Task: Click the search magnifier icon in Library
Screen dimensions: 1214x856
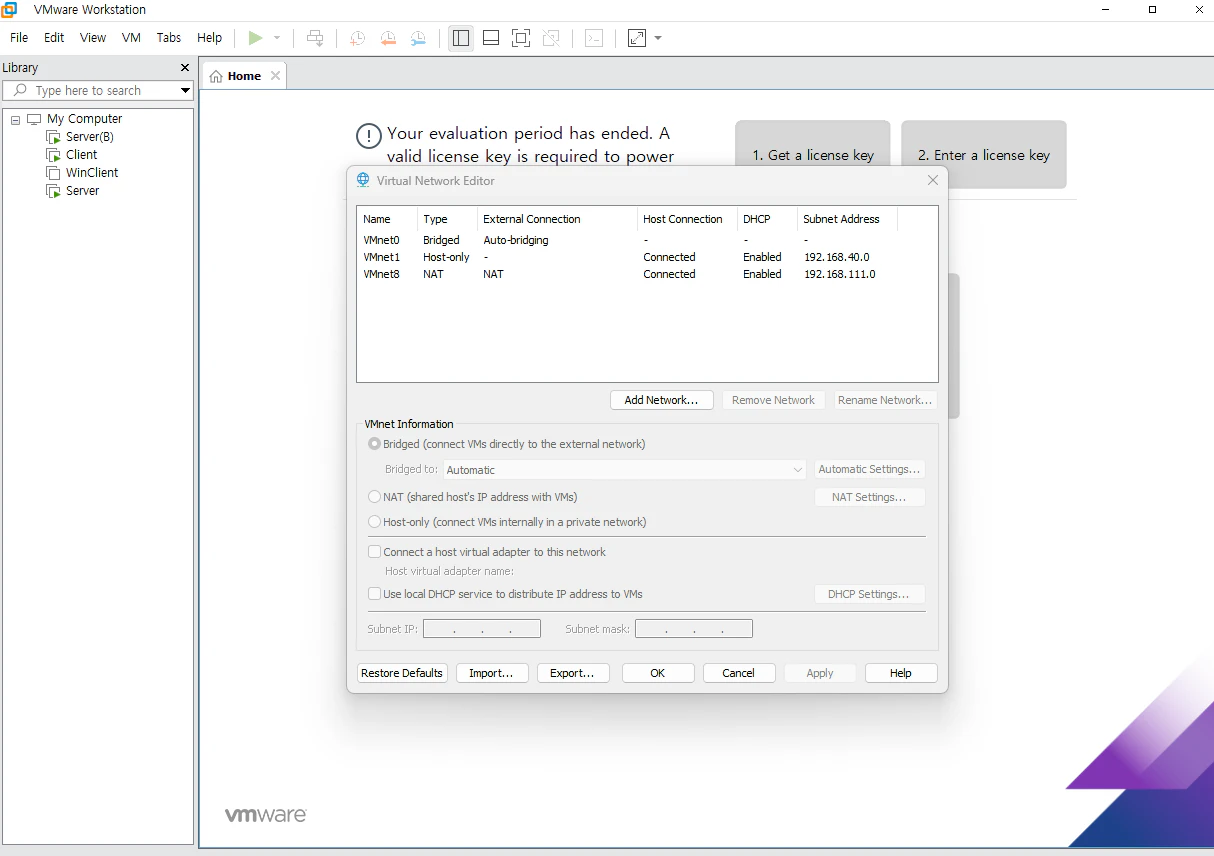Action: point(20,90)
